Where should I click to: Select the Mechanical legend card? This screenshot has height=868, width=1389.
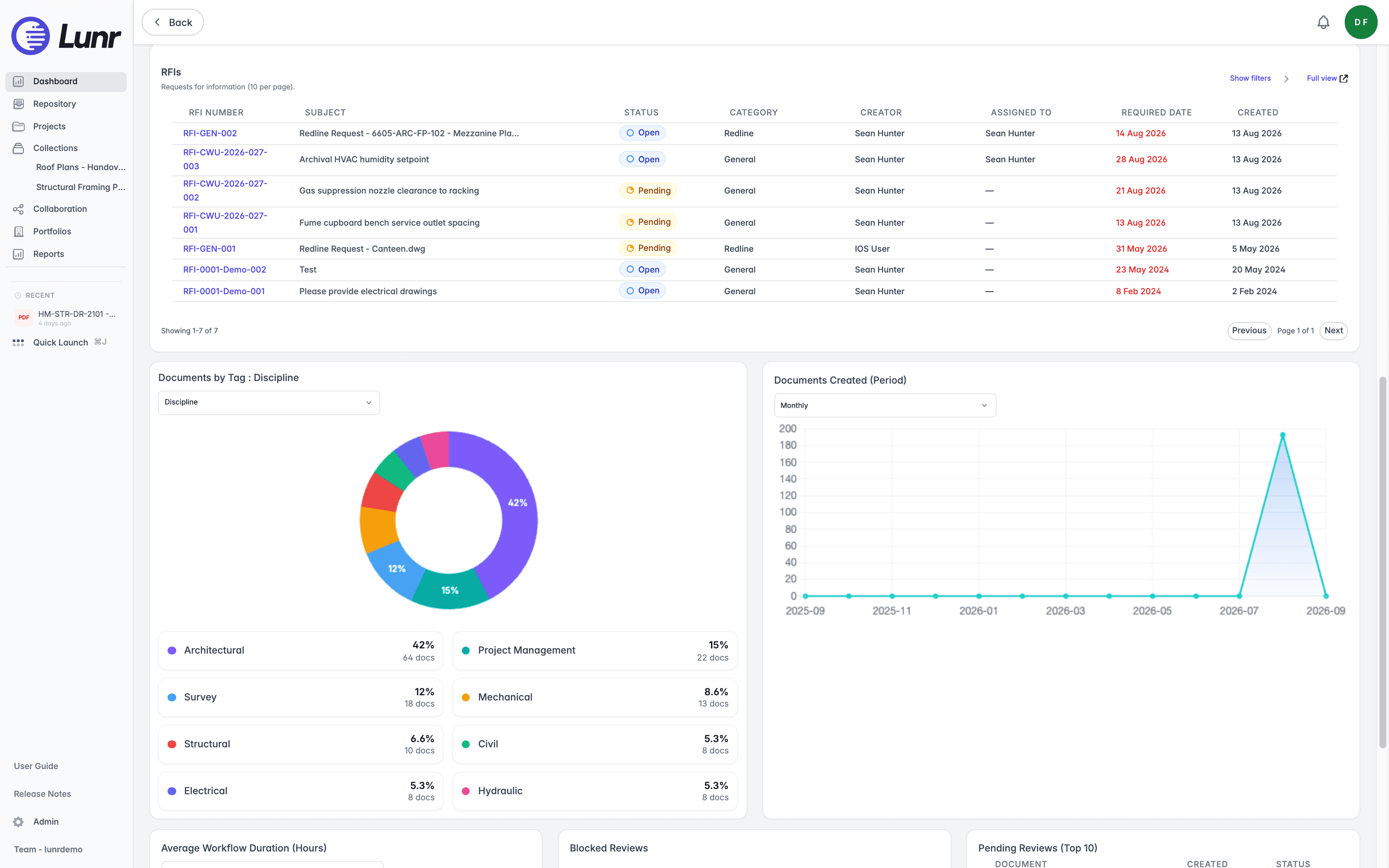[x=595, y=697]
